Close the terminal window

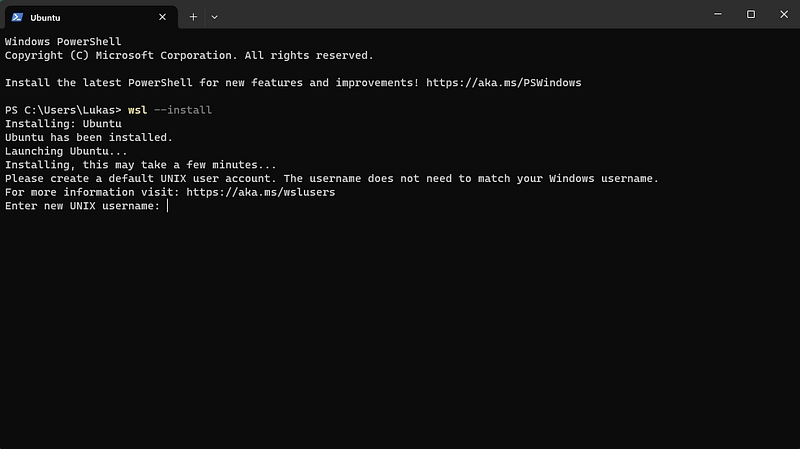pyautogui.click(x=784, y=14)
